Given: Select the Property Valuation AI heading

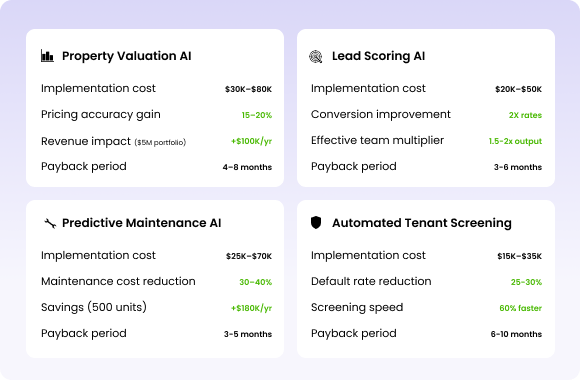Looking at the screenshot, I should (127, 56).
